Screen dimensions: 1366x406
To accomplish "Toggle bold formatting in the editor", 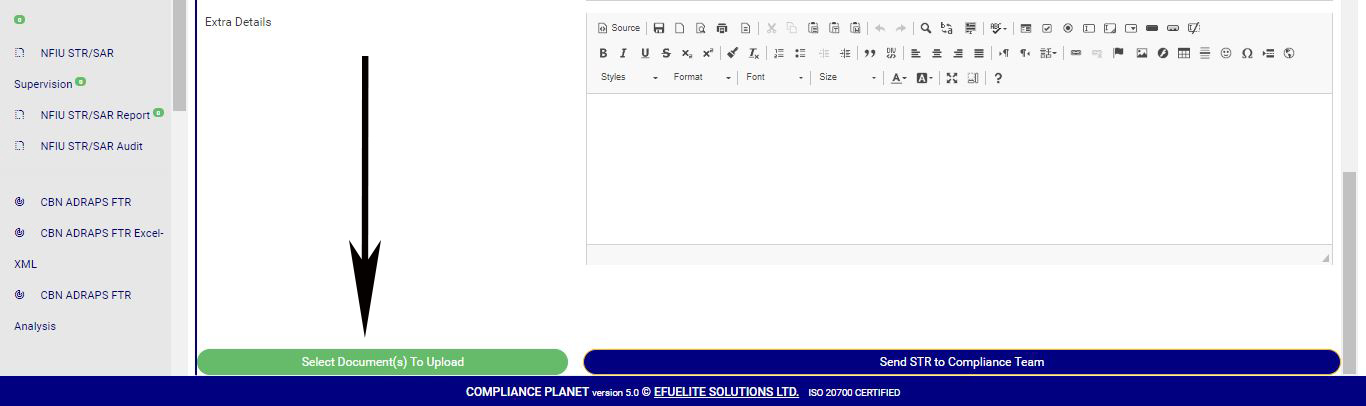I will (603, 53).
